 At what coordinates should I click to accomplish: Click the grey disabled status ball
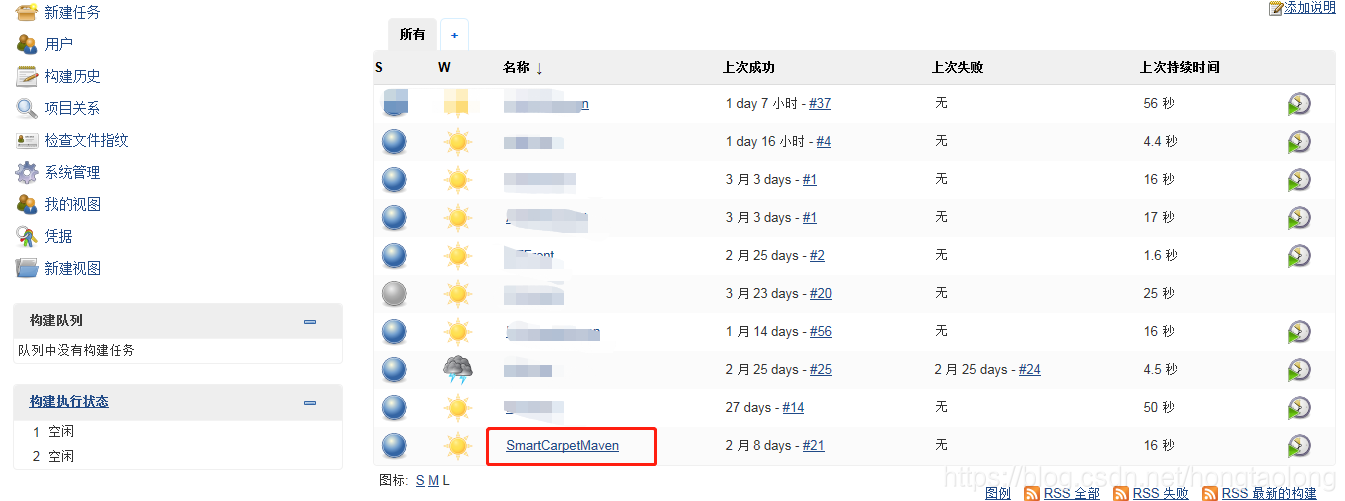[x=395, y=294]
